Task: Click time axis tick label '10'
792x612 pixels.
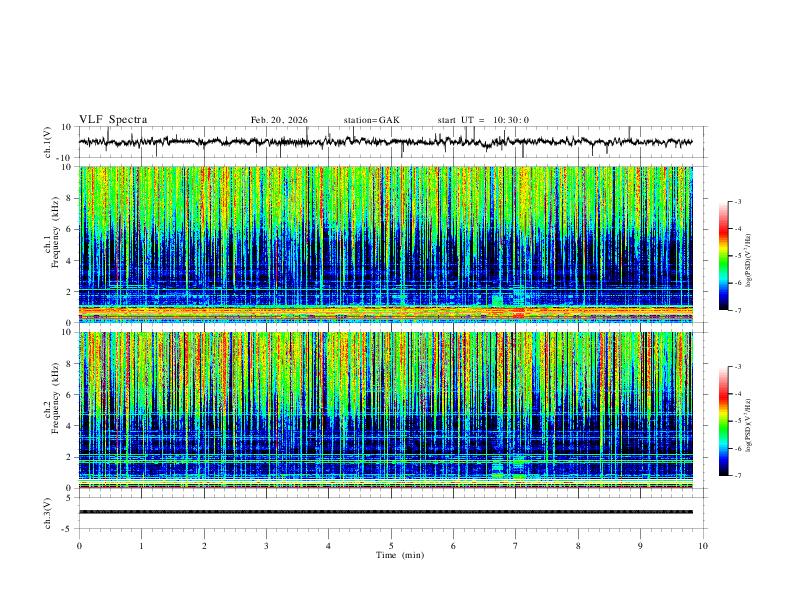Action: coord(703,546)
